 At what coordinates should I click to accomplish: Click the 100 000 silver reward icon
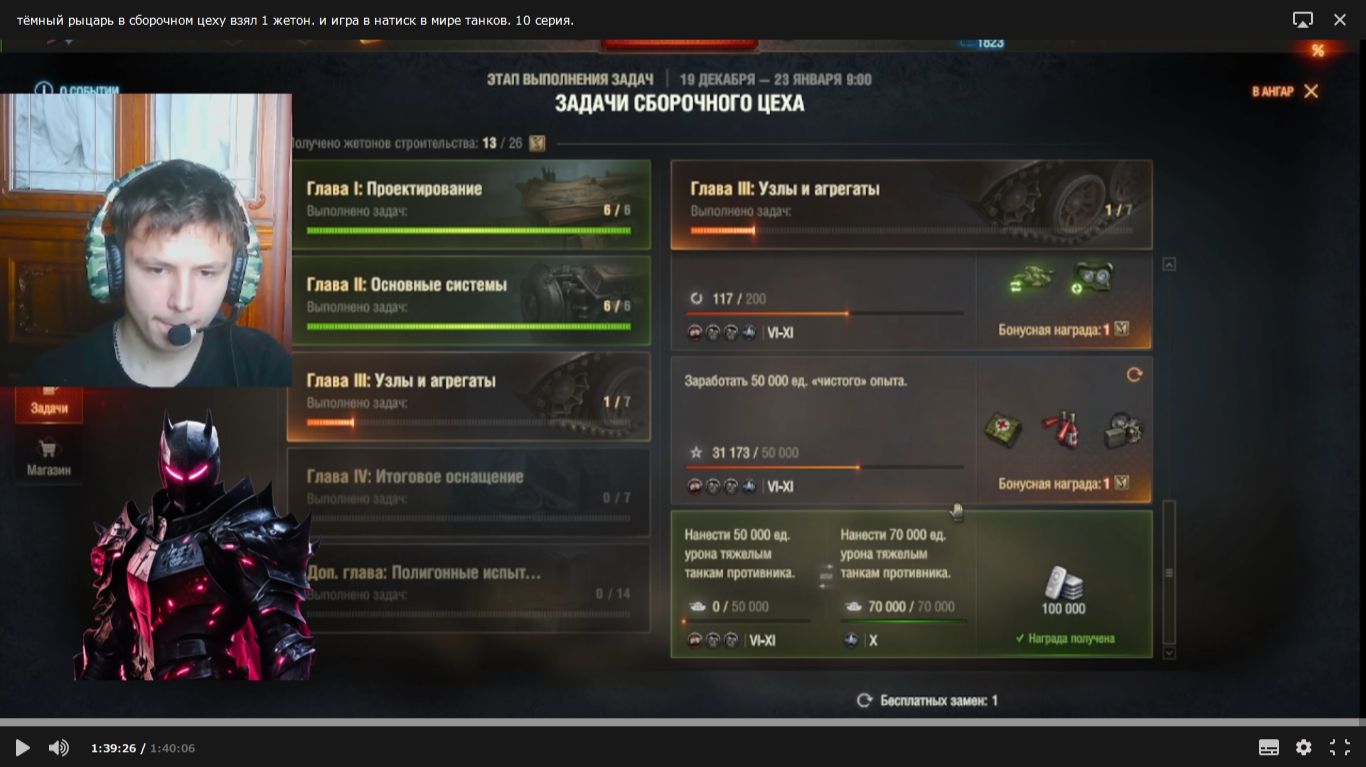[x=1063, y=583]
